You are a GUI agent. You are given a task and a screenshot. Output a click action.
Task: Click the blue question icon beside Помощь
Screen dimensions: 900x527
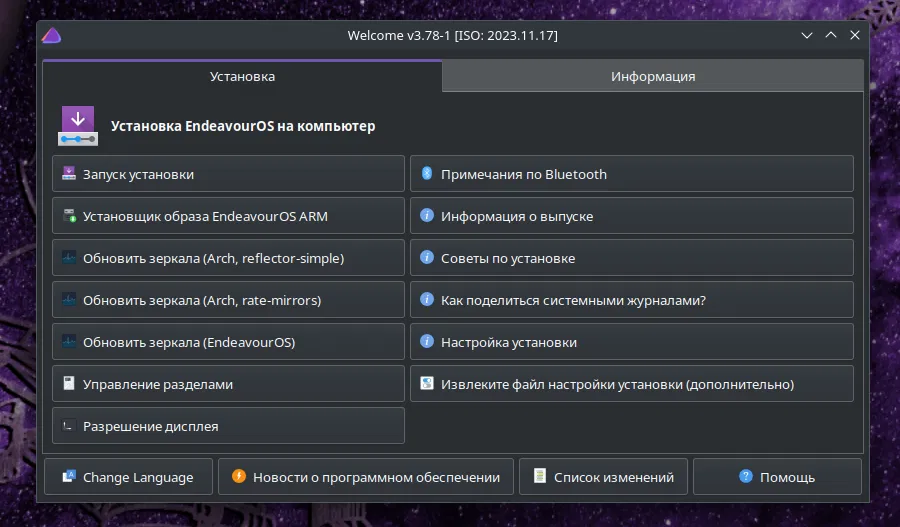tap(746, 477)
